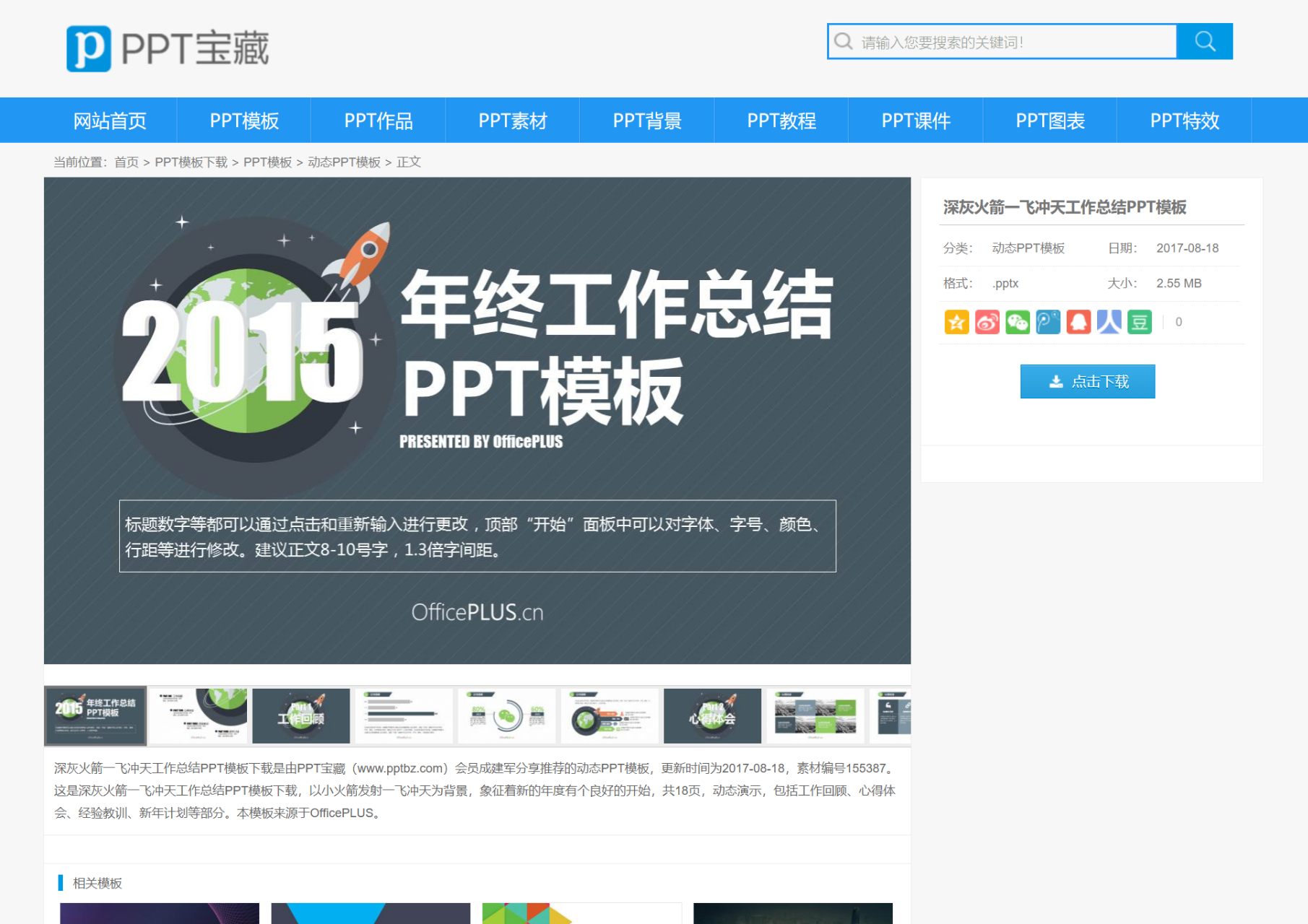Share to WeChat
This screenshot has width=1308, height=924.
click(1018, 322)
